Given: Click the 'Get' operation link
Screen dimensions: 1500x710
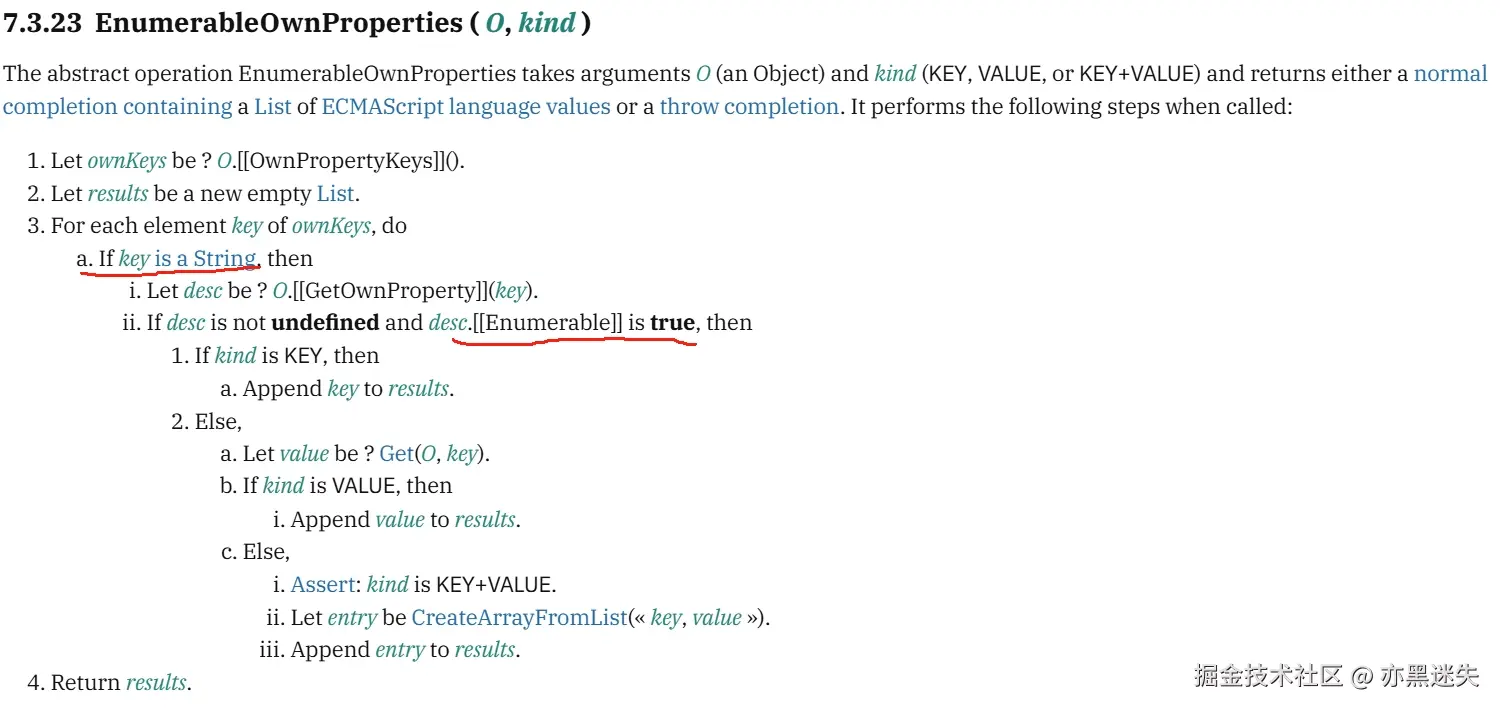Looking at the screenshot, I should click(396, 453).
